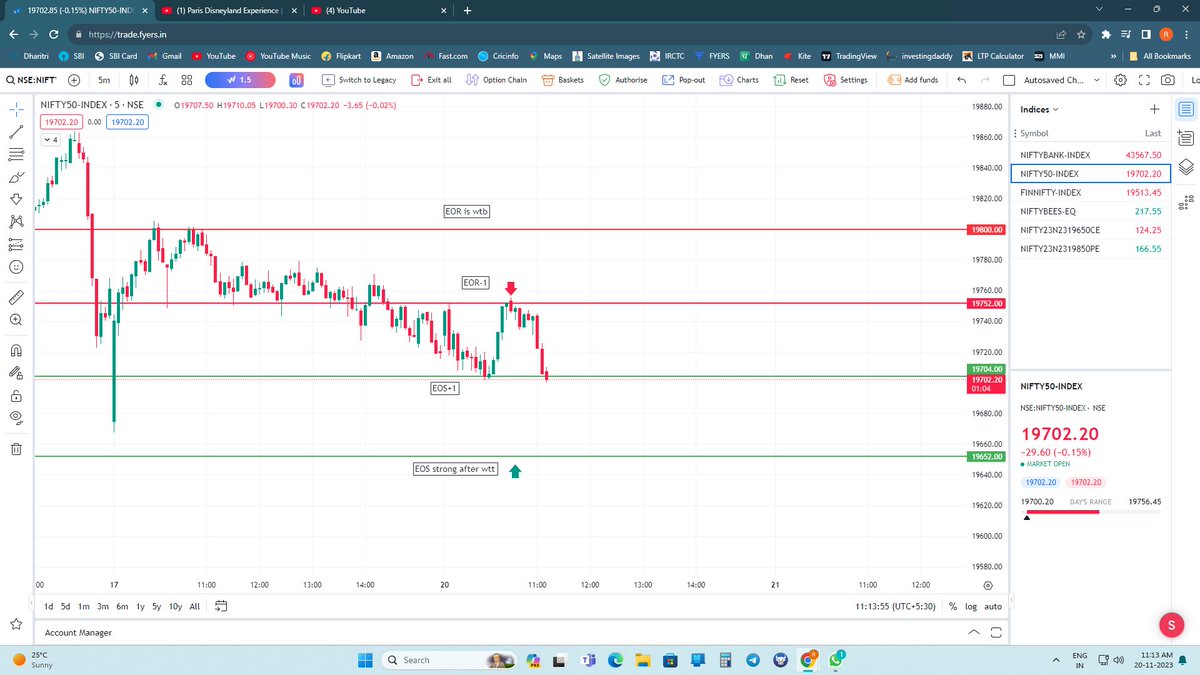Open the arrow shapes tool in left toolbar
Viewport: 1200px width, 675px height.
tap(16, 199)
